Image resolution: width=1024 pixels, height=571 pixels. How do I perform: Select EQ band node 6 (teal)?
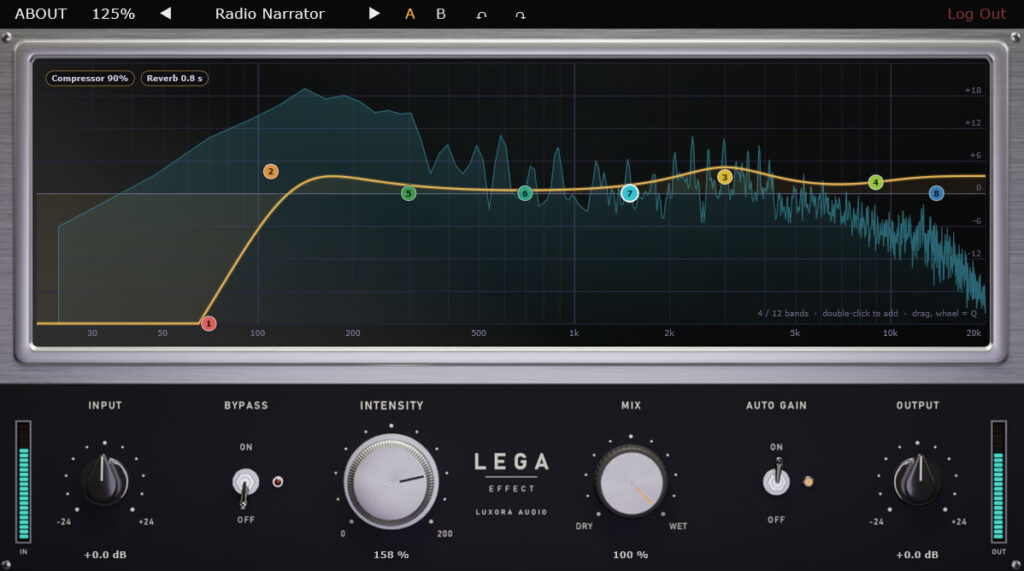click(x=524, y=193)
